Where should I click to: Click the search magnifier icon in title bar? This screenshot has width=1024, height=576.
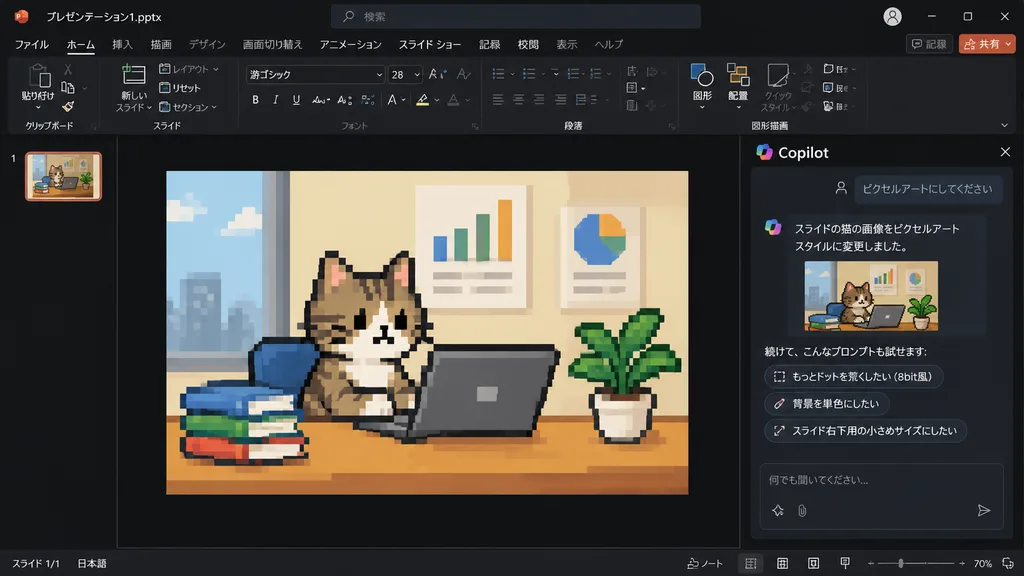349,16
